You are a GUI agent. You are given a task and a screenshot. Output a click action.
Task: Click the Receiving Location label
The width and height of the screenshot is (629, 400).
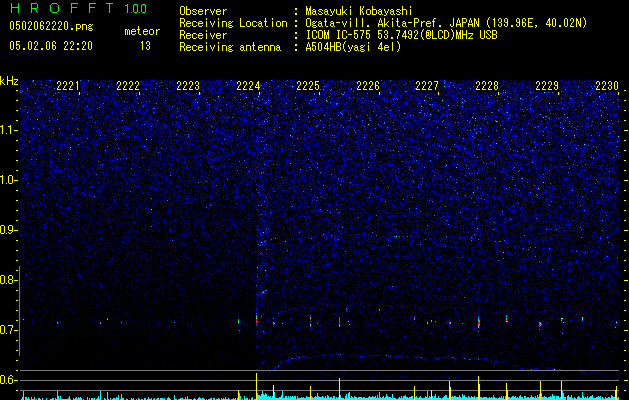pyautogui.click(x=233, y=23)
